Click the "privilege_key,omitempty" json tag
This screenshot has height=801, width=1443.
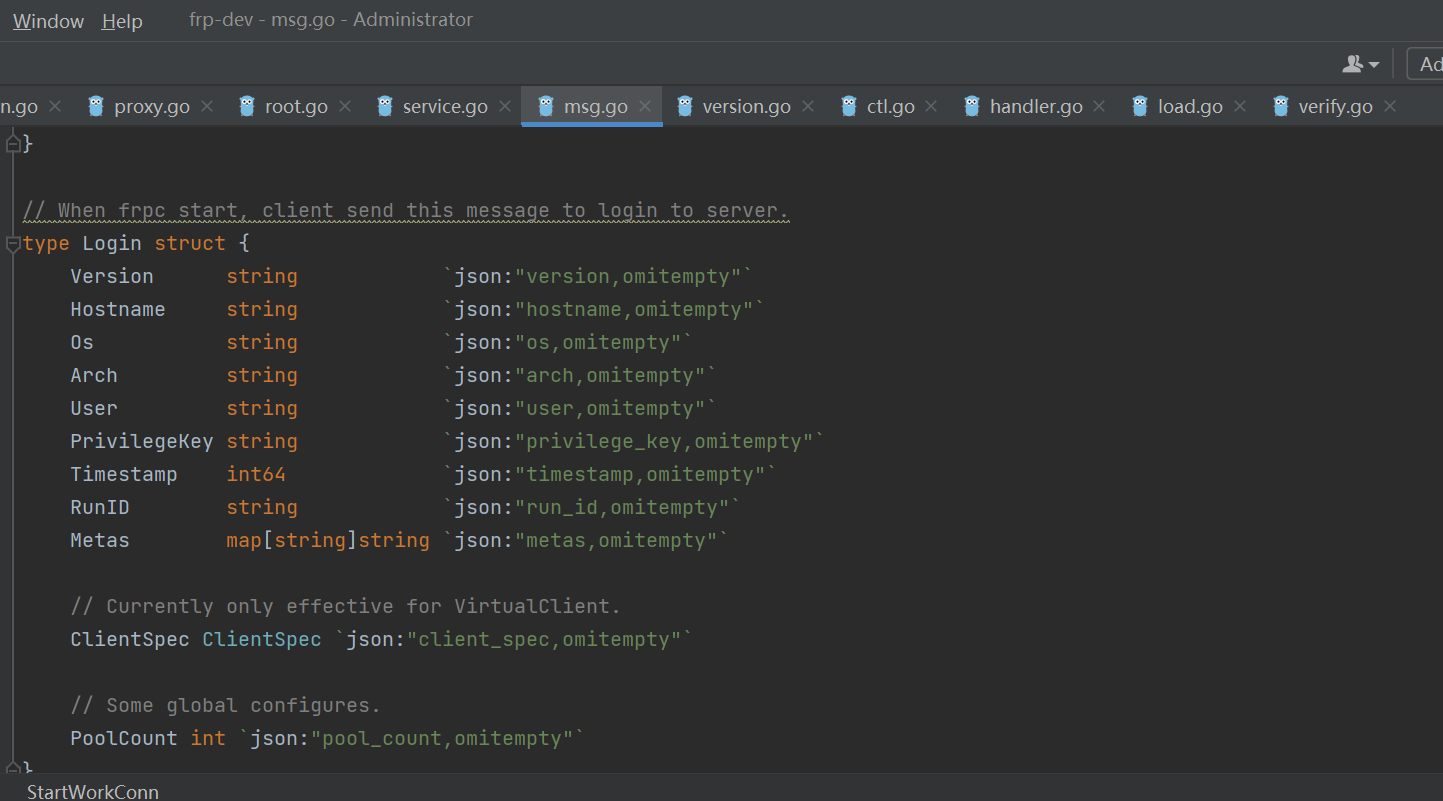point(634,442)
